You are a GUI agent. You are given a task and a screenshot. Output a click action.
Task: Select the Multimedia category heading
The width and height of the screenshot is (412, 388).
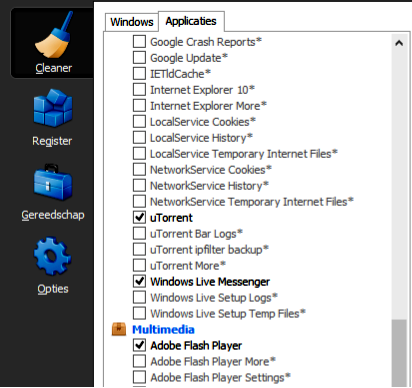(163, 330)
